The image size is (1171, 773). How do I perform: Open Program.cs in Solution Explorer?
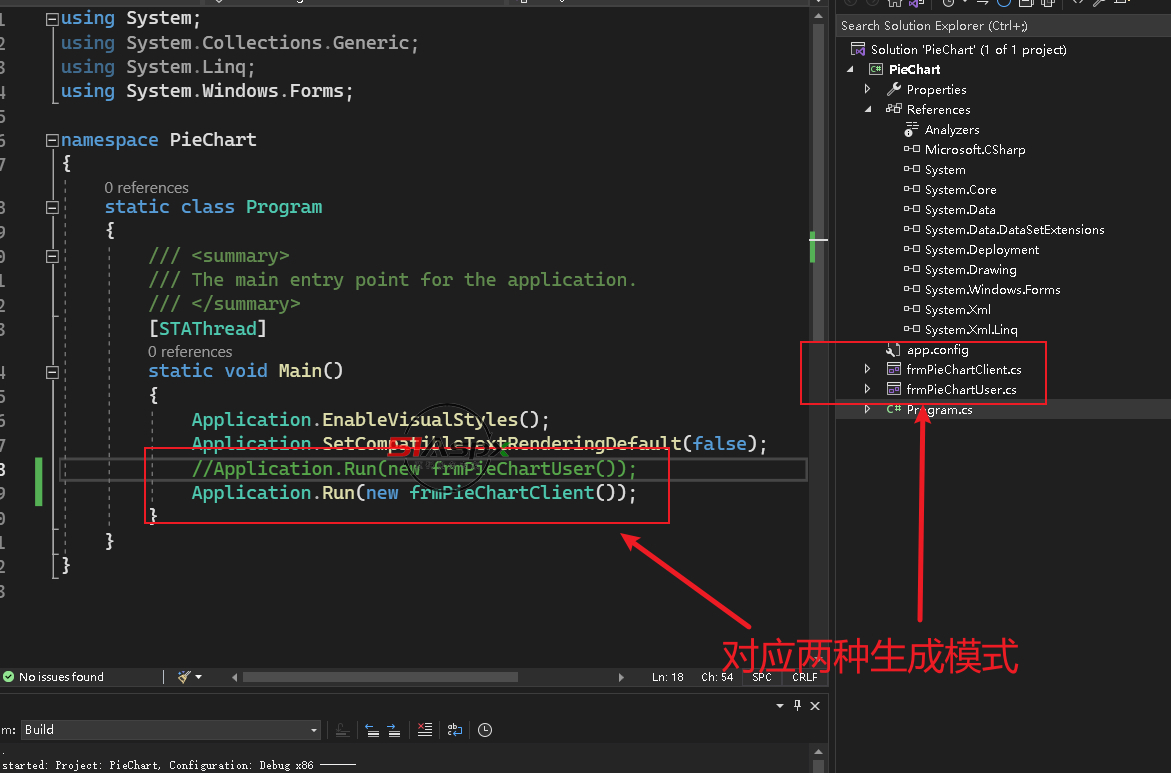[x=939, y=410]
